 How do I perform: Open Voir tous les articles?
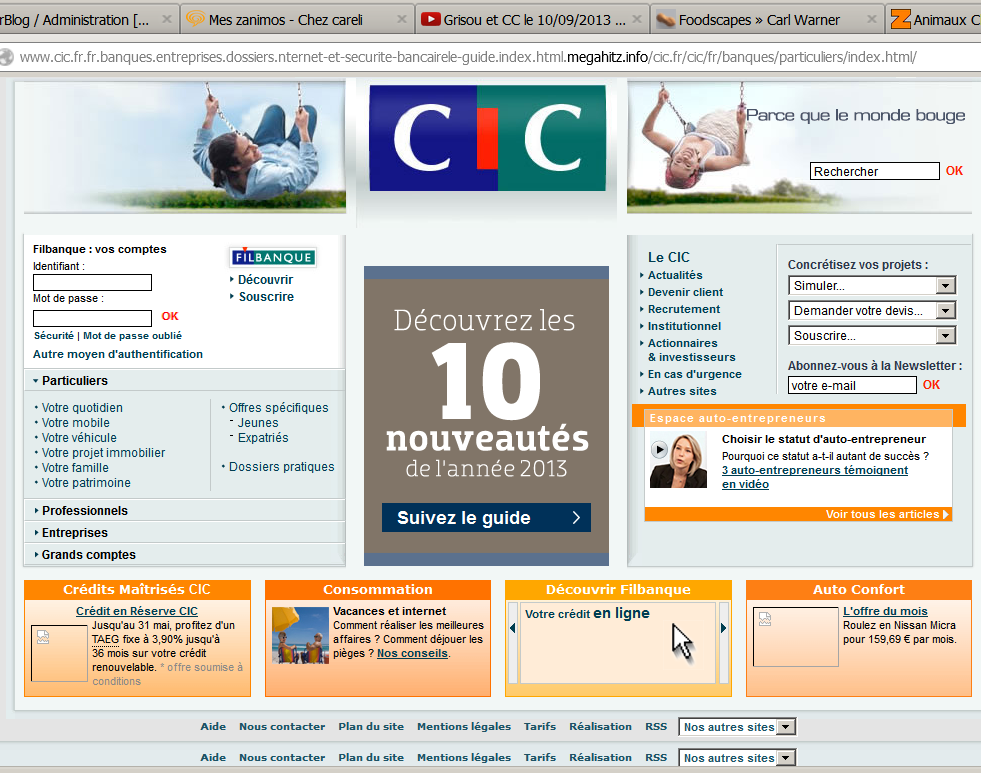pyautogui.click(x=887, y=514)
